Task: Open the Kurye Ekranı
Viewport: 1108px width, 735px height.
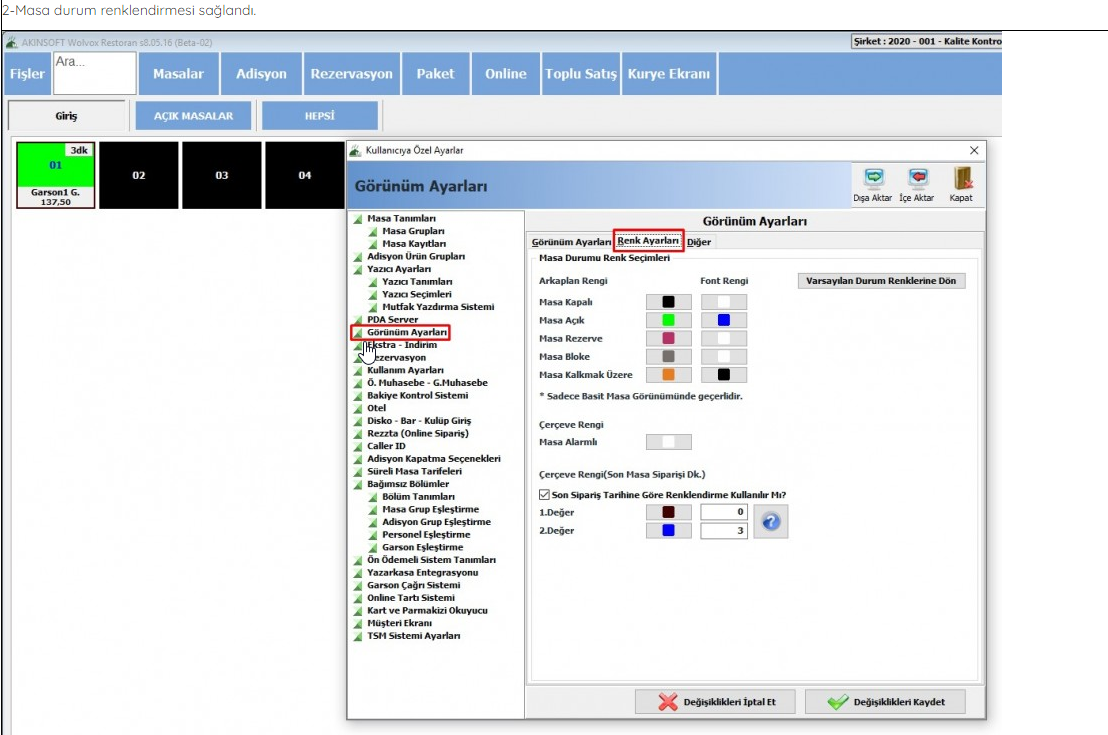Action: [x=669, y=74]
